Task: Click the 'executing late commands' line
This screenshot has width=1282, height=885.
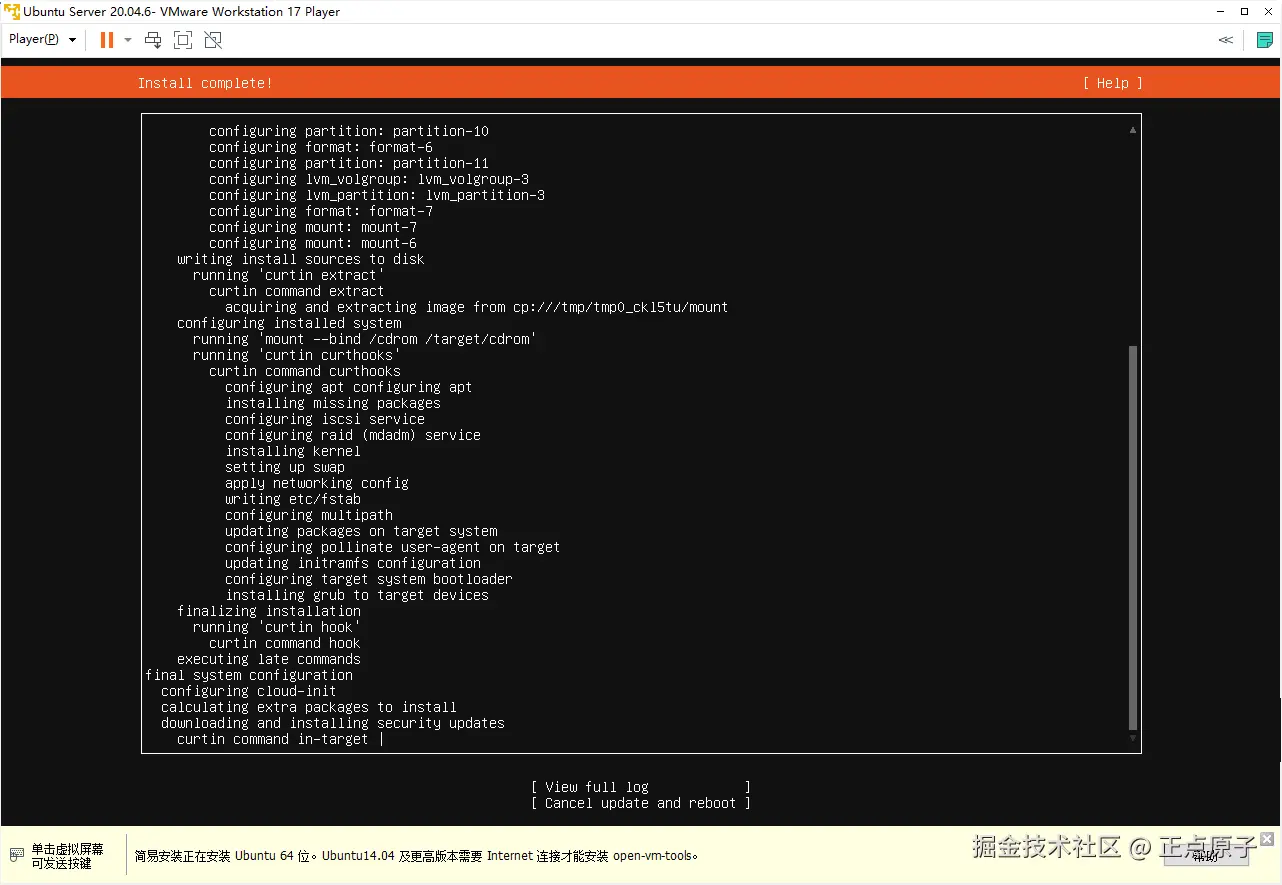Action: 269,659
